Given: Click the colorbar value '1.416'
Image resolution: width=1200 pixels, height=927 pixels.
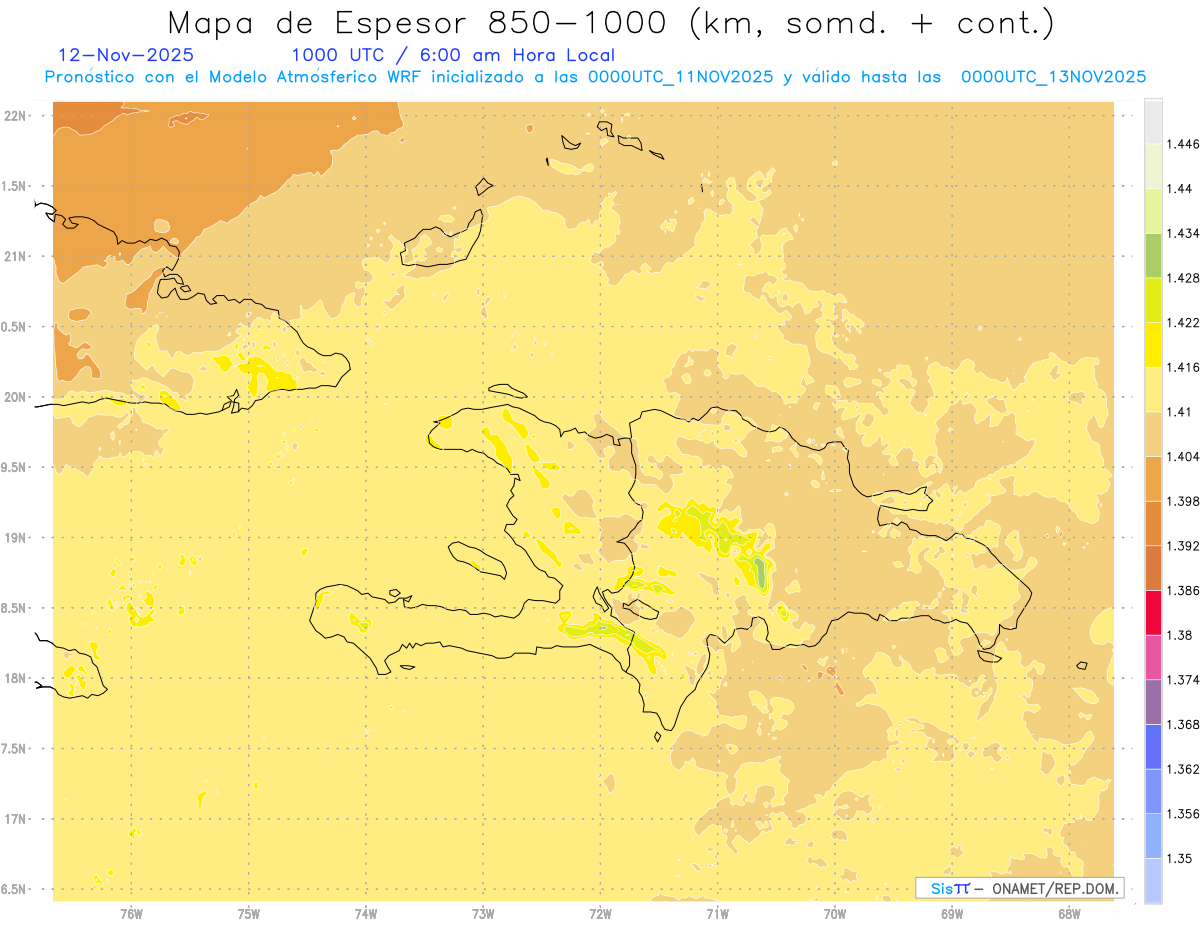Looking at the screenshot, I should click(x=1185, y=367).
